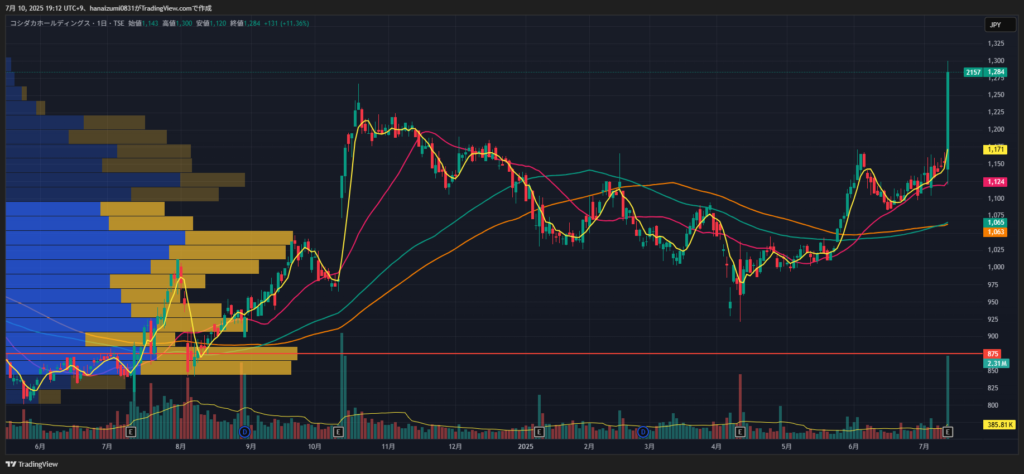Click the volume label 2.31M

(x=995, y=362)
